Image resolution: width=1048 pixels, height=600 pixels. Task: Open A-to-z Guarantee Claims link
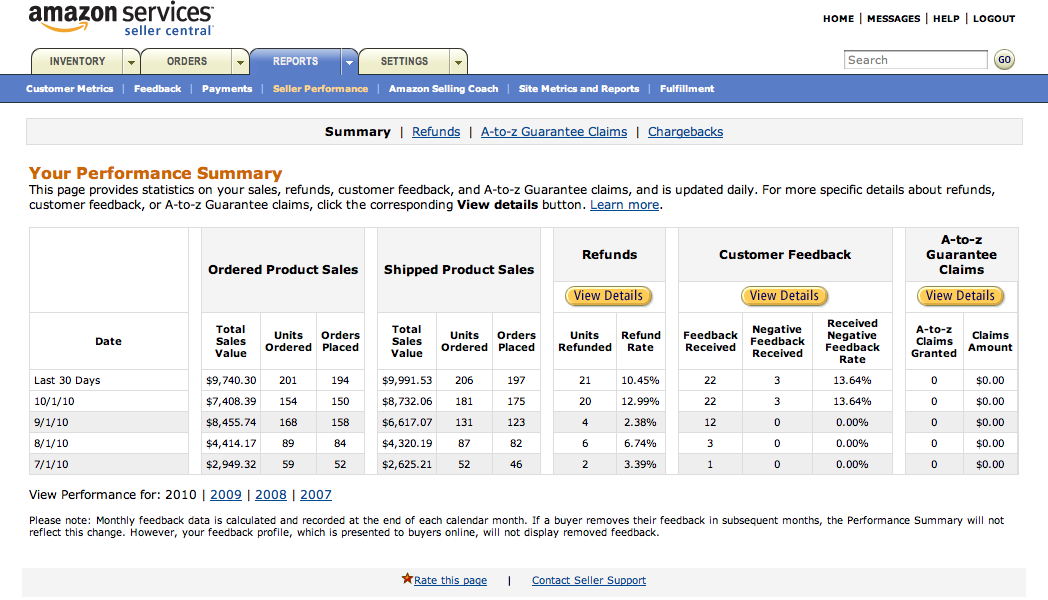click(554, 132)
